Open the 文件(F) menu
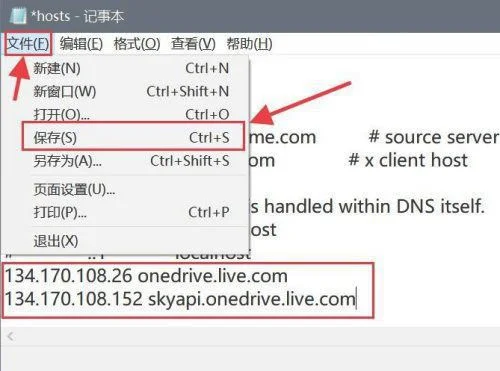This screenshot has height=371, width=500. (x=28, y=44)
